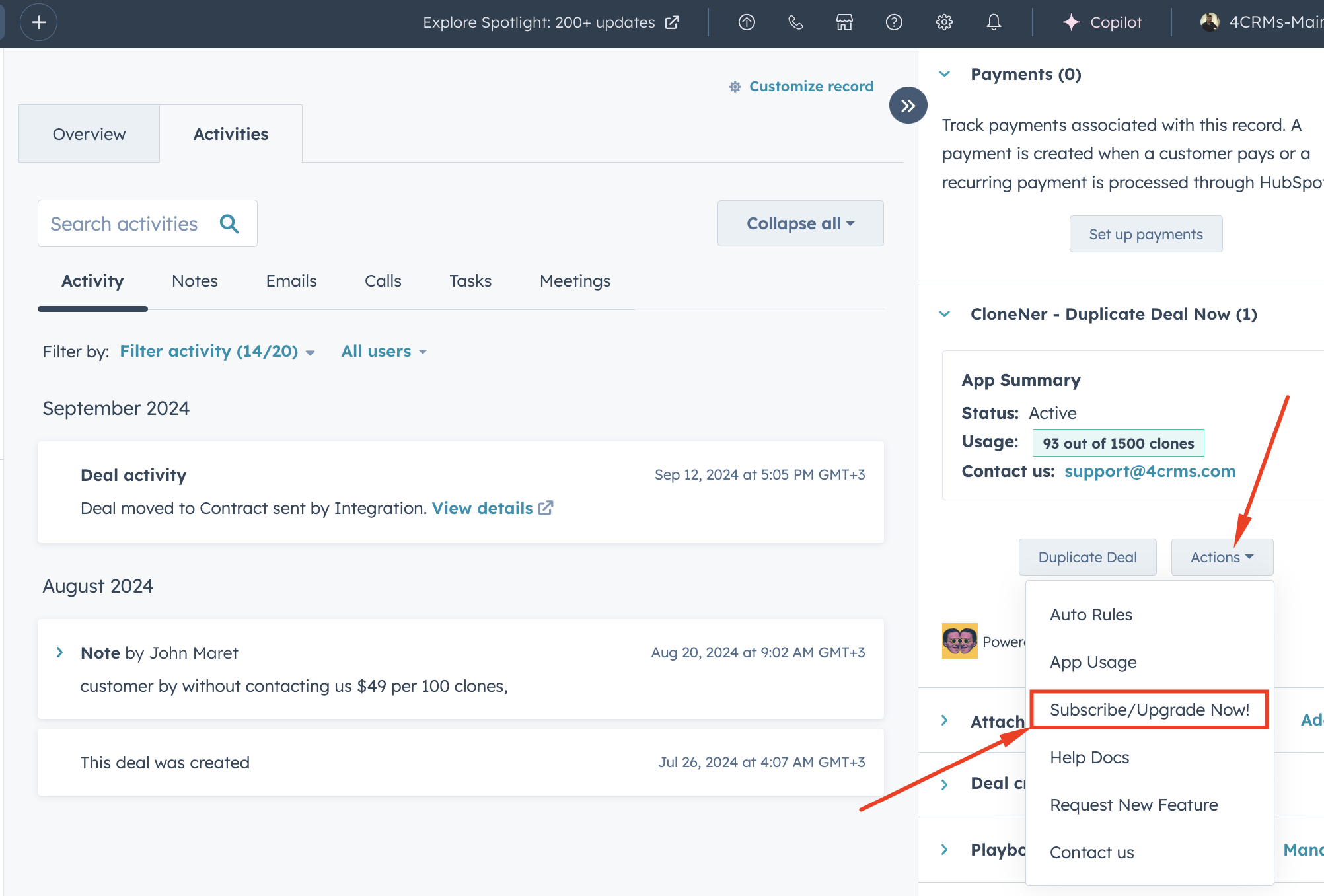Open the marketplace storefront icon
This screenshot has height=896, width=1324.
point(844,22)
